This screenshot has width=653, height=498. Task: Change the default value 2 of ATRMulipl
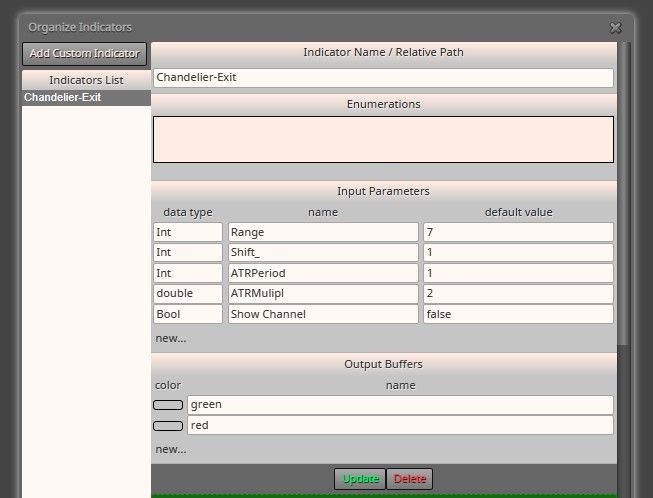click(518, 294)
